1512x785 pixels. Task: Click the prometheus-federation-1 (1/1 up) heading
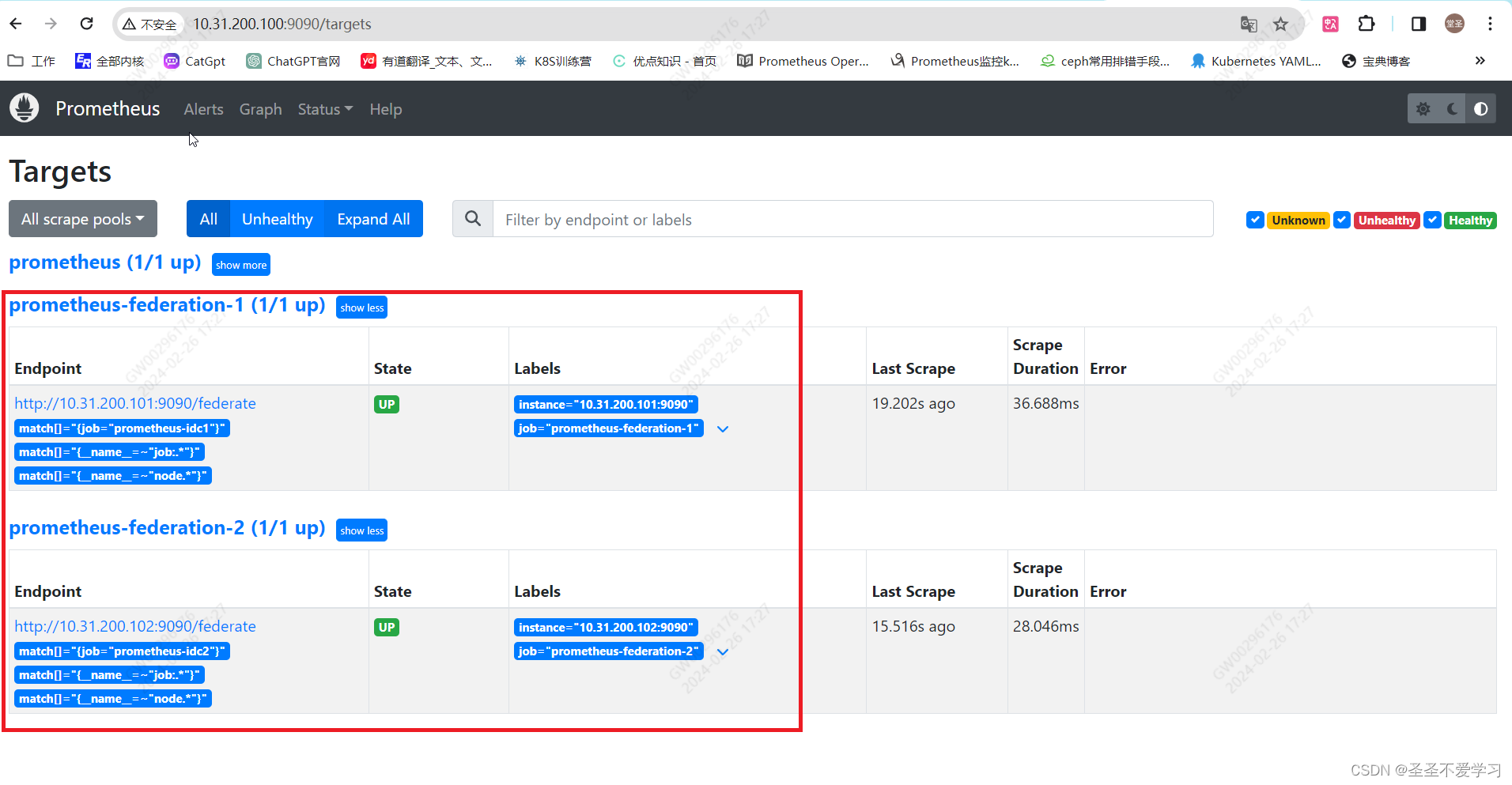168,305
